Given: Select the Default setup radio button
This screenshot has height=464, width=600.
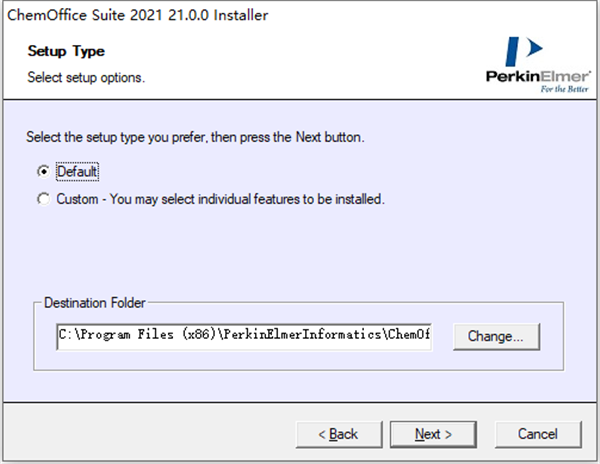Looking at the screenshot, I should (x=43, y=172).
